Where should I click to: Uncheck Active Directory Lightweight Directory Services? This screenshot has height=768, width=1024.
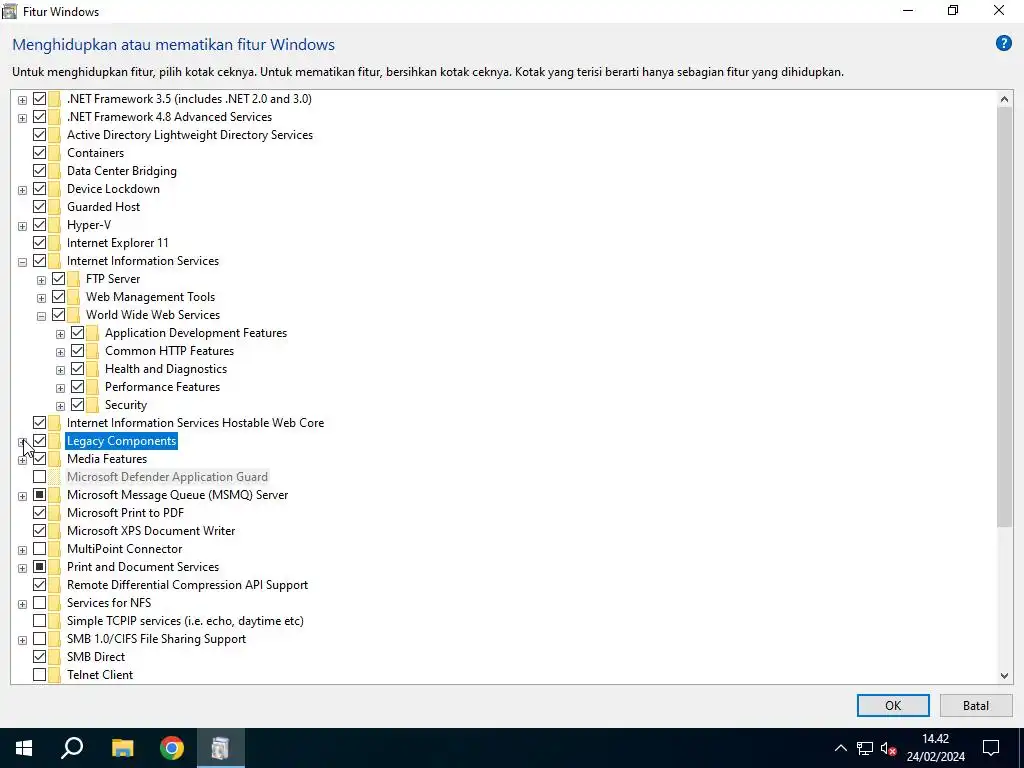(39, 135)
